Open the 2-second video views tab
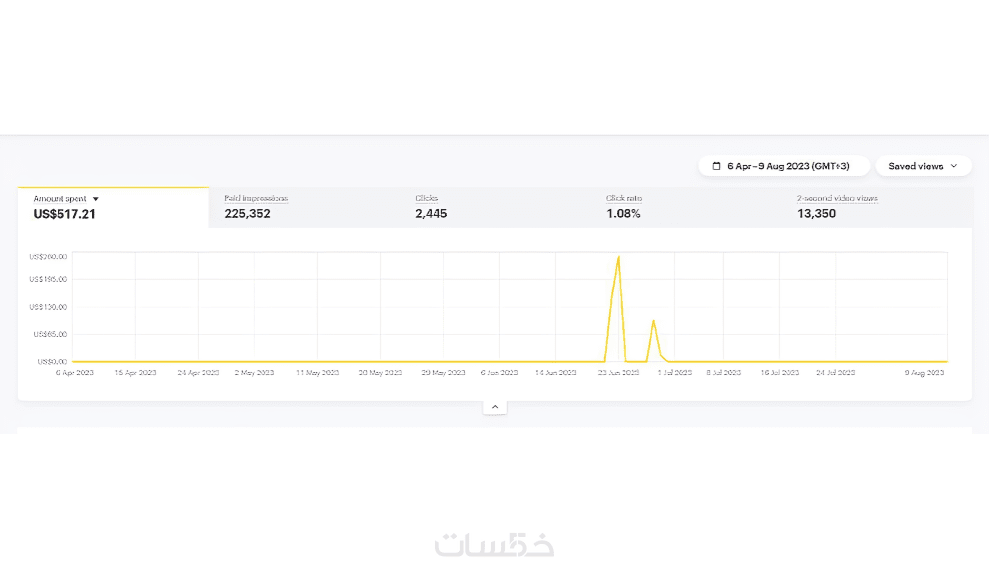The width and height of the screenshot is (989, 568). [877, 207]
